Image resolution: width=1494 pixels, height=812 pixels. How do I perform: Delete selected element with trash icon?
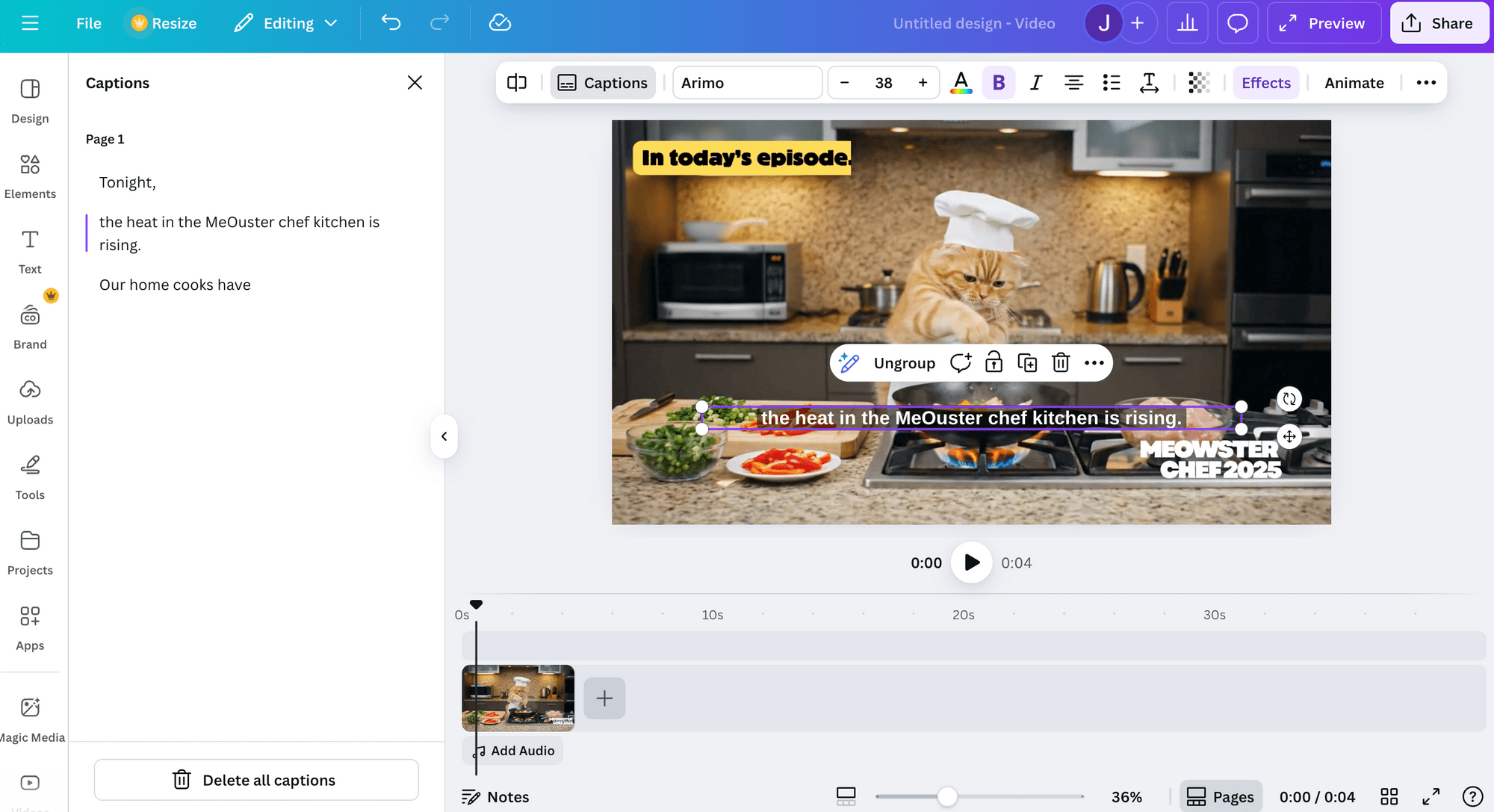[x=1061, y=363]
